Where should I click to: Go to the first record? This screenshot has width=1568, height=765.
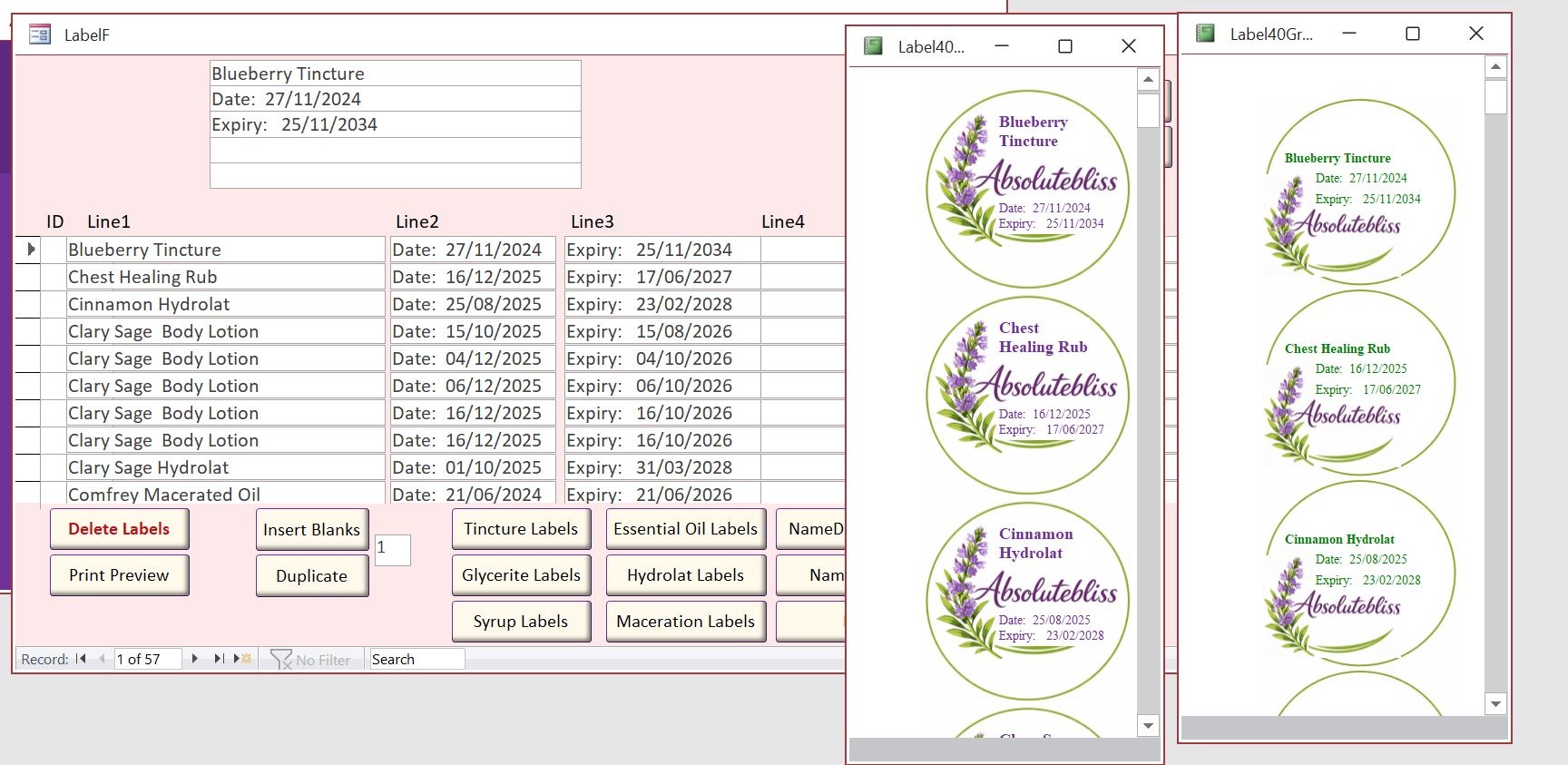pyautogui.click(x=82, y=659)
